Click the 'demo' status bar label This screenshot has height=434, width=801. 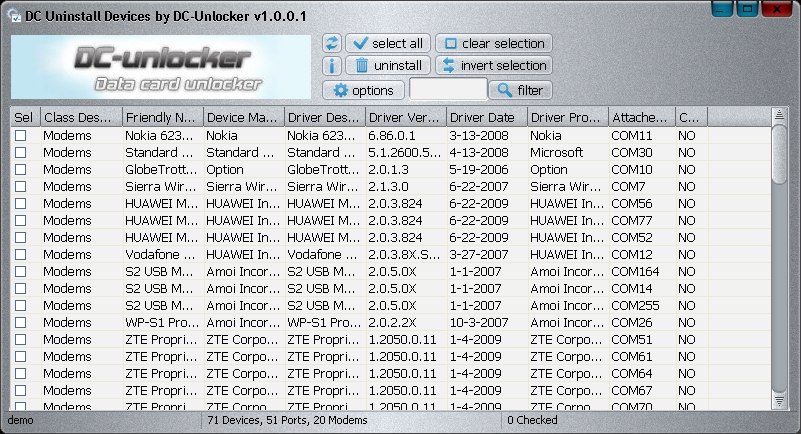pyautogui.click(x=20, y=420)
